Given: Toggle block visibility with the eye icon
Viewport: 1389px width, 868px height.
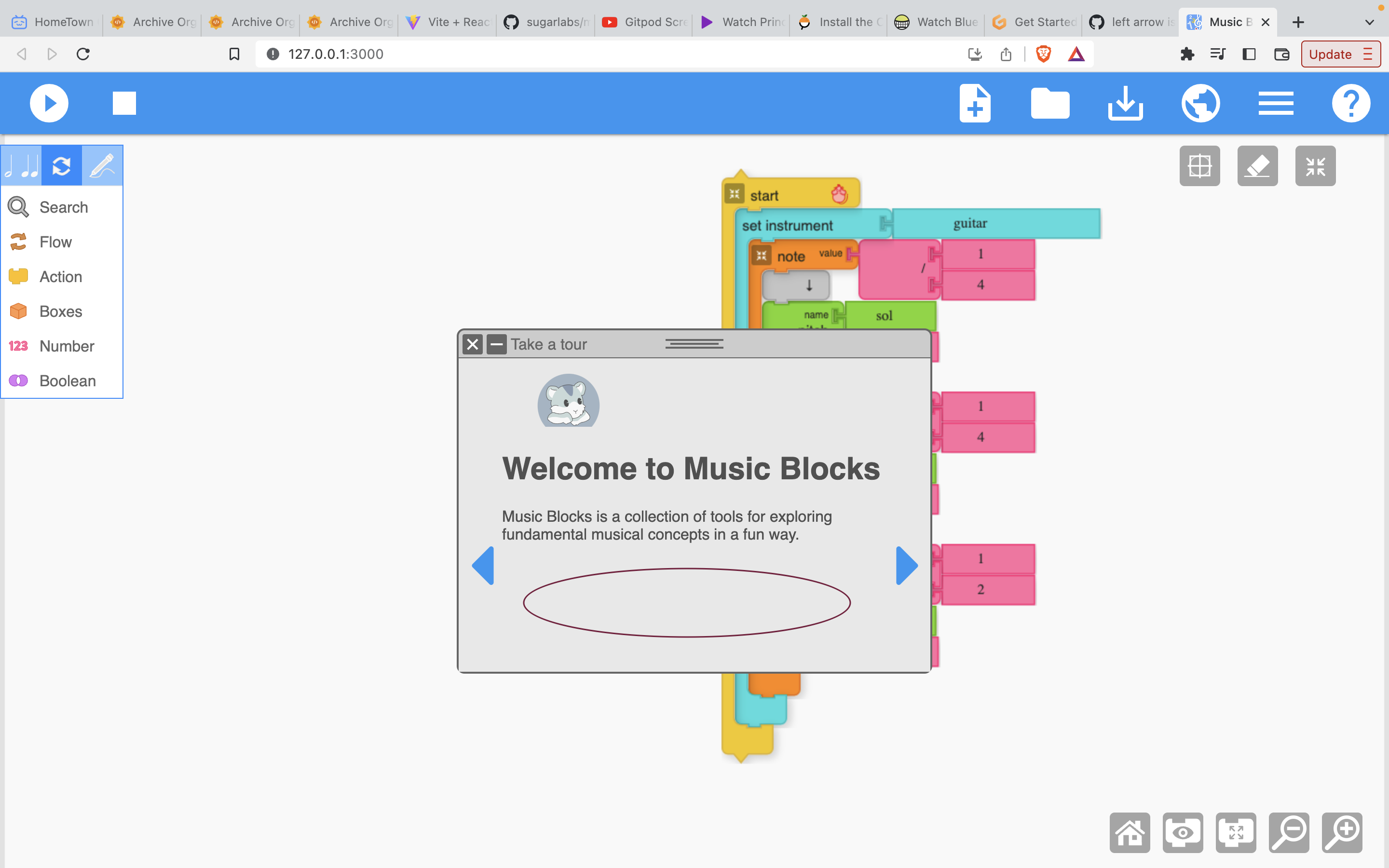Looking at the screenshot, I should click(1184, 832).
